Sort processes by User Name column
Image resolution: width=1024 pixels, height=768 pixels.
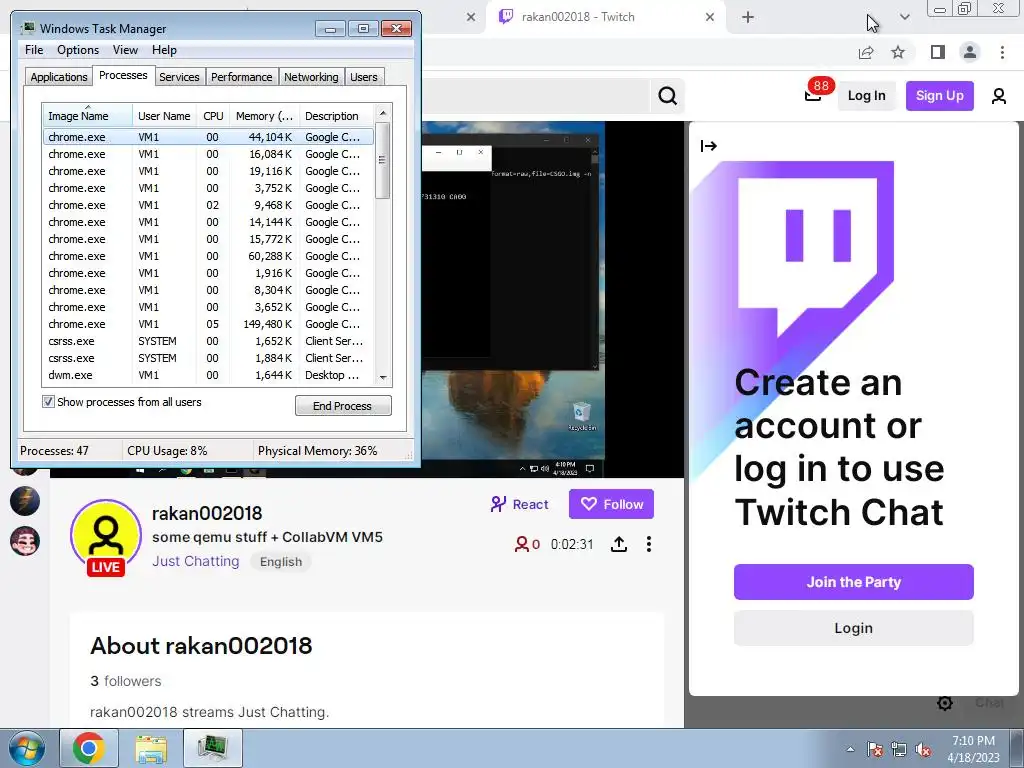(164, 116)
